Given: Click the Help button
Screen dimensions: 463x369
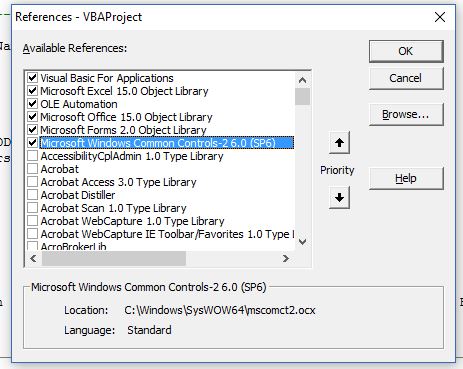Looking at the screenshot, I should pyautogui.click(x=406, y=178).
